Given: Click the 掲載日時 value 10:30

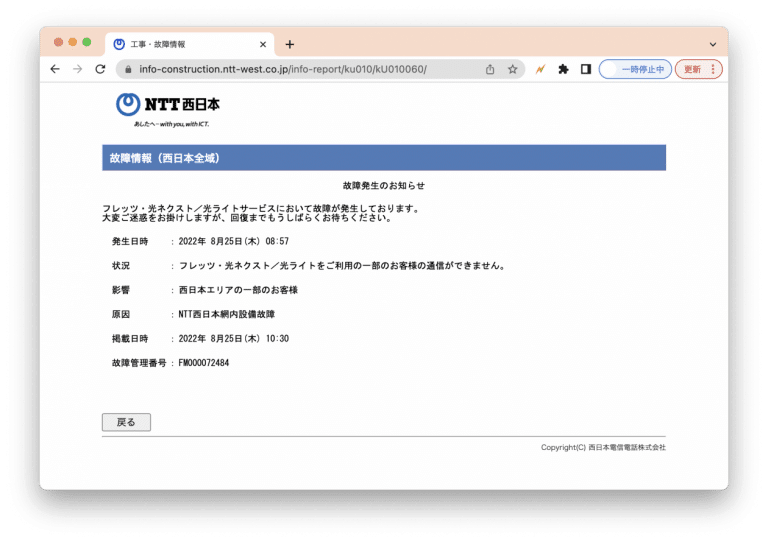Looking at the screenshot, I should [277, 338].
